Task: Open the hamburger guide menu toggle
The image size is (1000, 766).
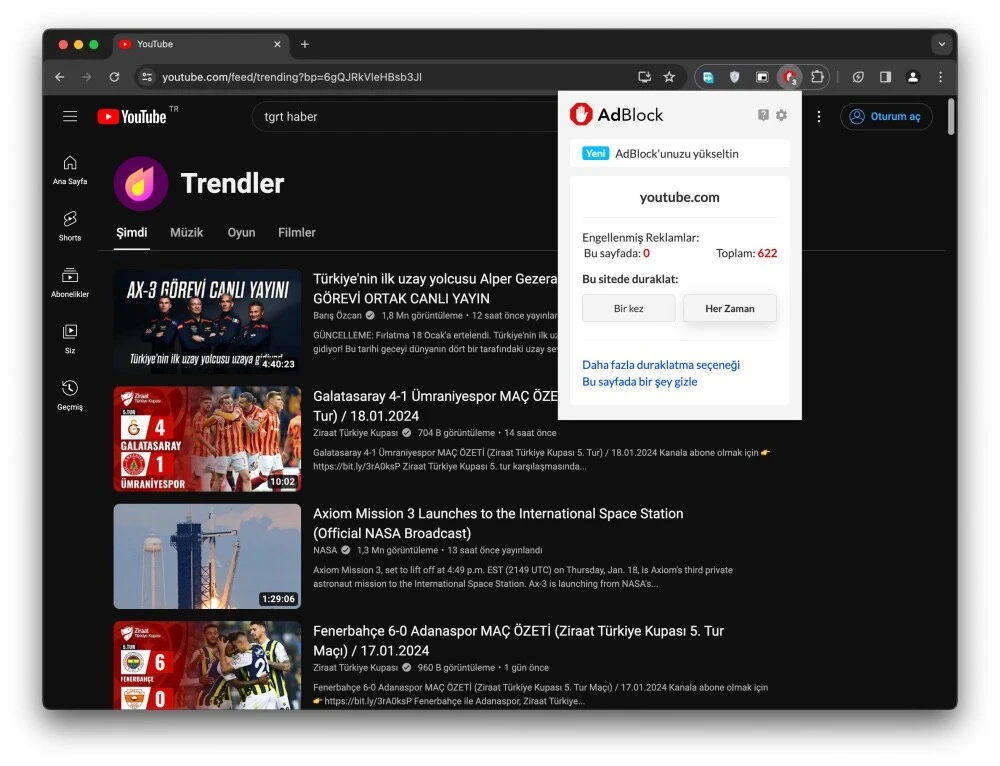Action: click(70, 116)
